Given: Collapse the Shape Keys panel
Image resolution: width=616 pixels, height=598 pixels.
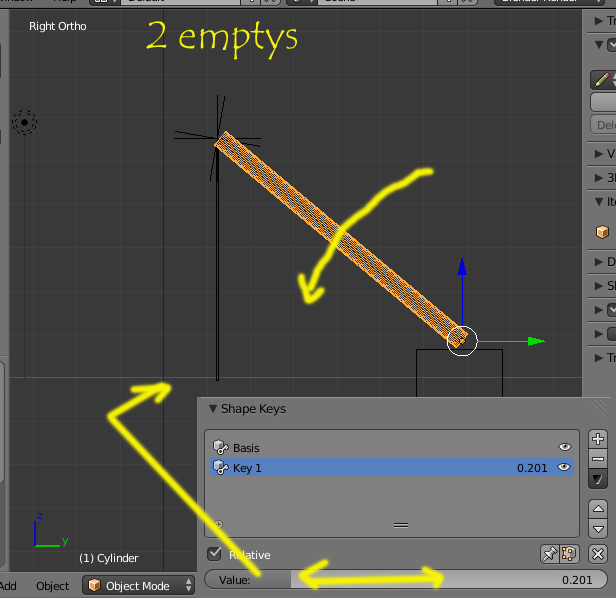Looking at the screenshot, I should coord(213,409).
